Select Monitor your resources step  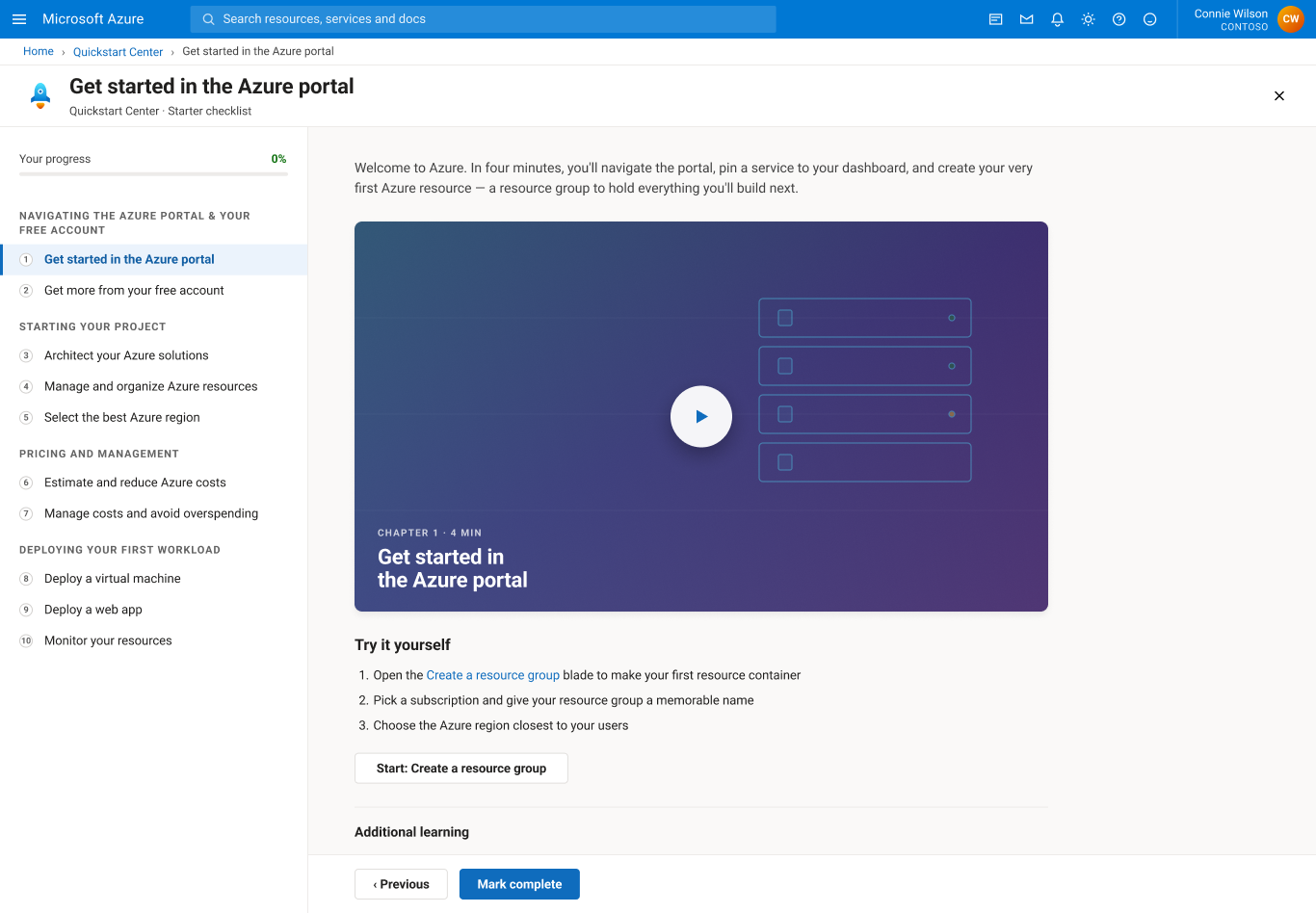(154, 640)
